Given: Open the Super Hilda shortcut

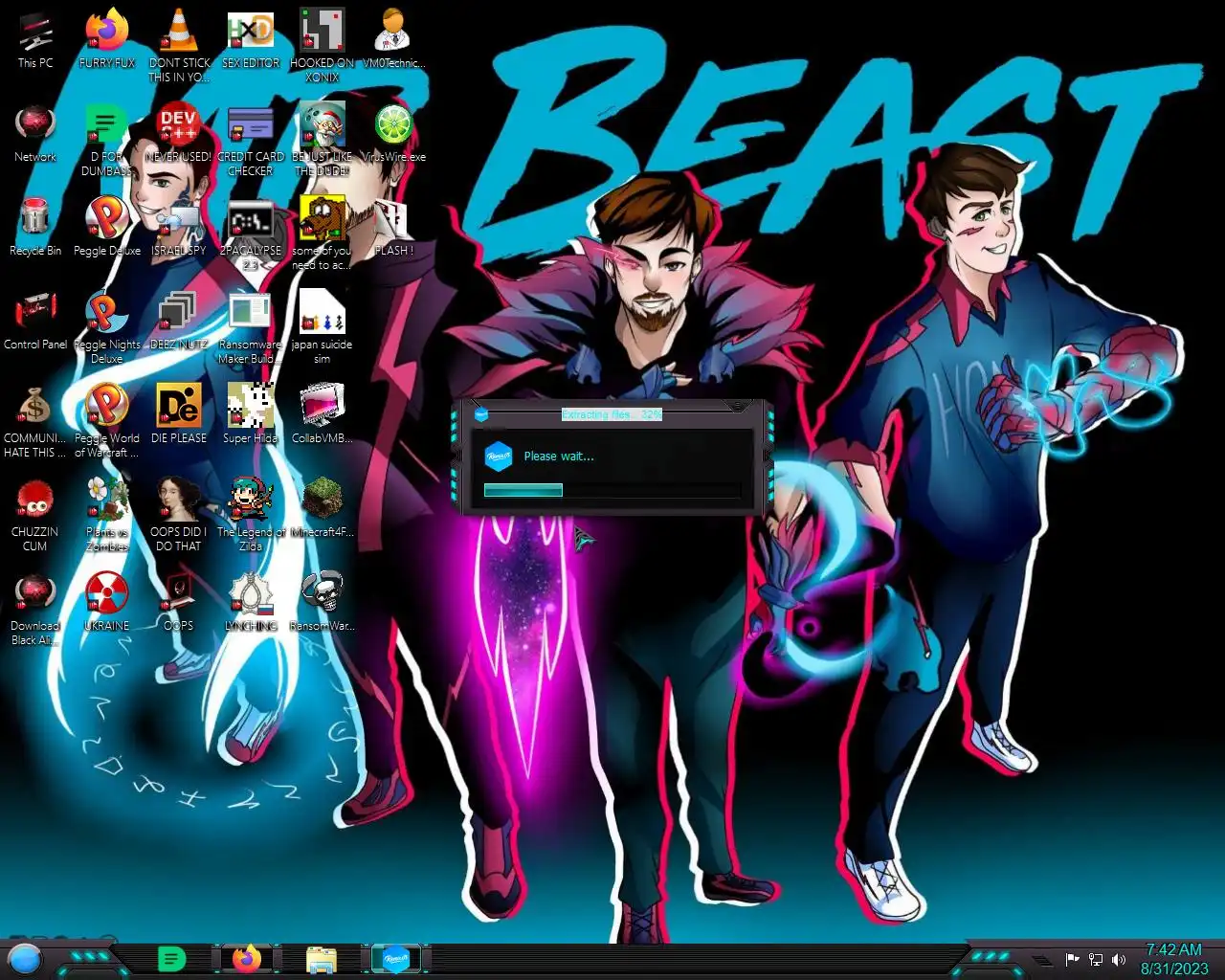Looking at the screenshot, I should [x=251, y=413].
